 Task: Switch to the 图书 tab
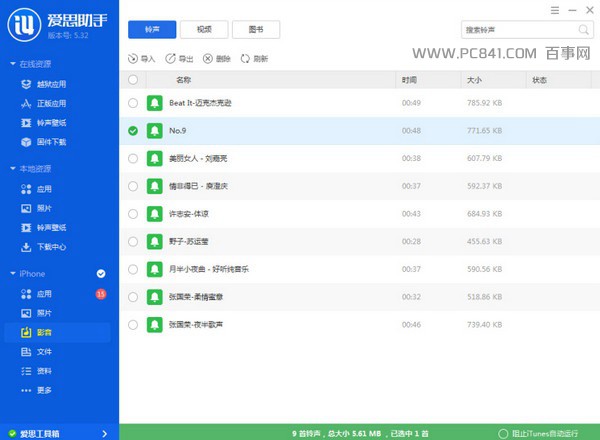(256, 30)
